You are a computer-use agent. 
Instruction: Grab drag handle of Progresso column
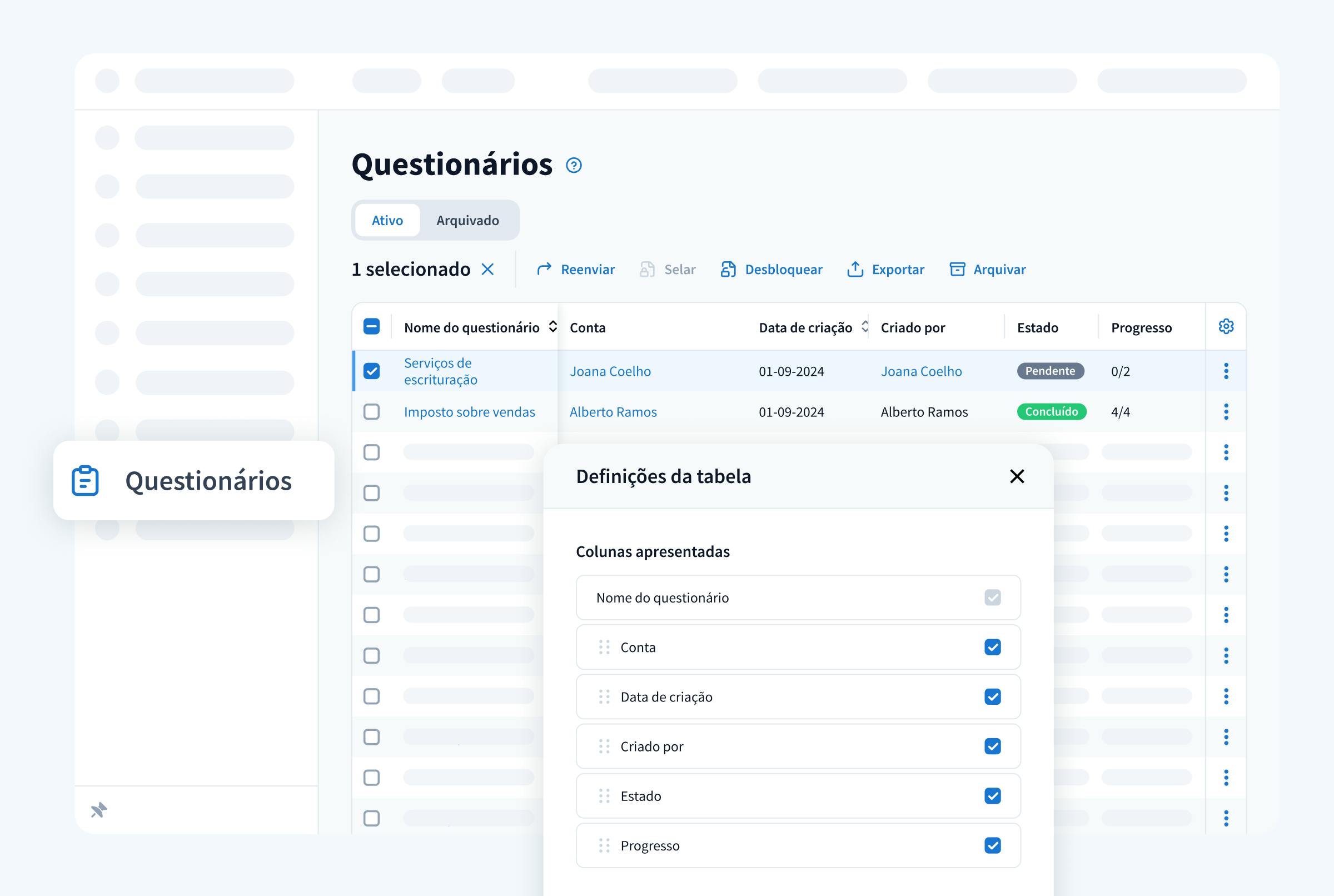[604, 846]
